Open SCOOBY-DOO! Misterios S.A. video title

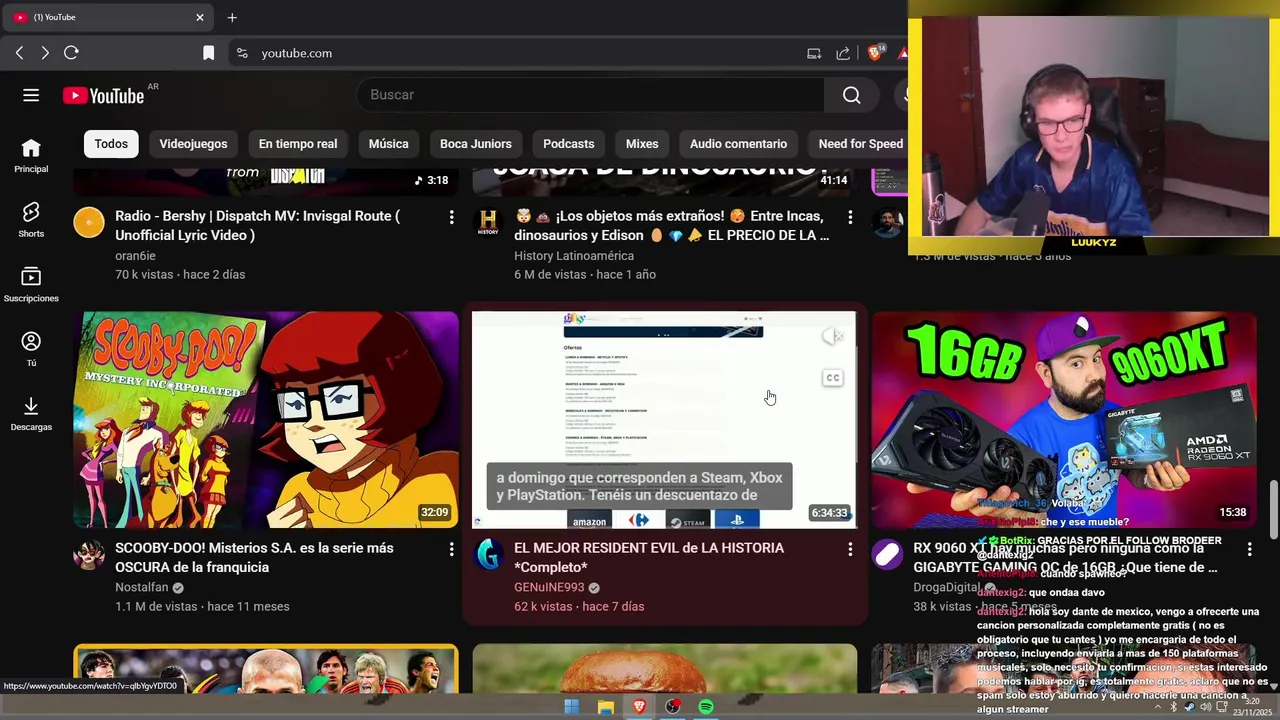point(254,558)
